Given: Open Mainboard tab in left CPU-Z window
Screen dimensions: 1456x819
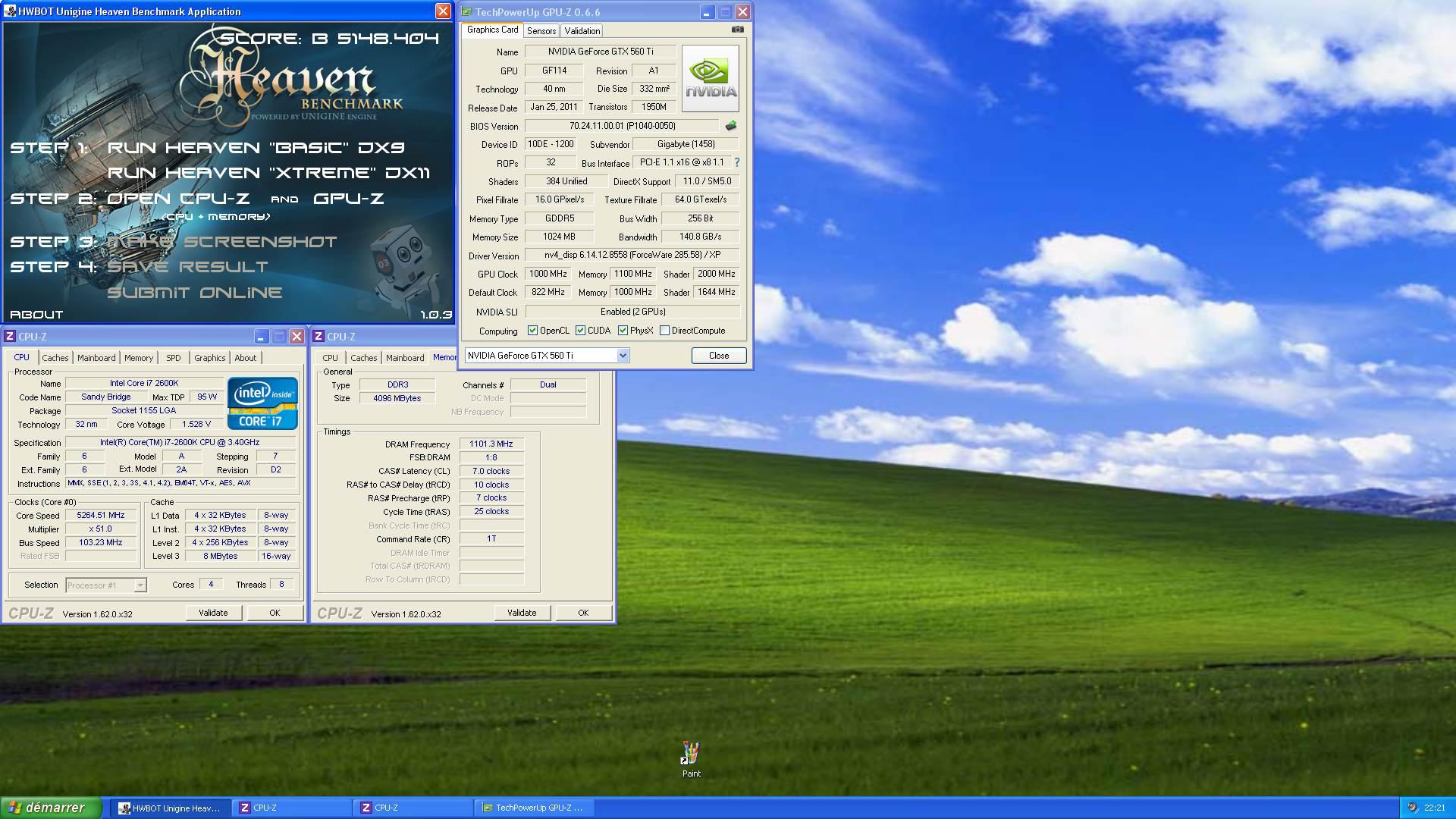Looking at the screenshot, I should point(96,358).
